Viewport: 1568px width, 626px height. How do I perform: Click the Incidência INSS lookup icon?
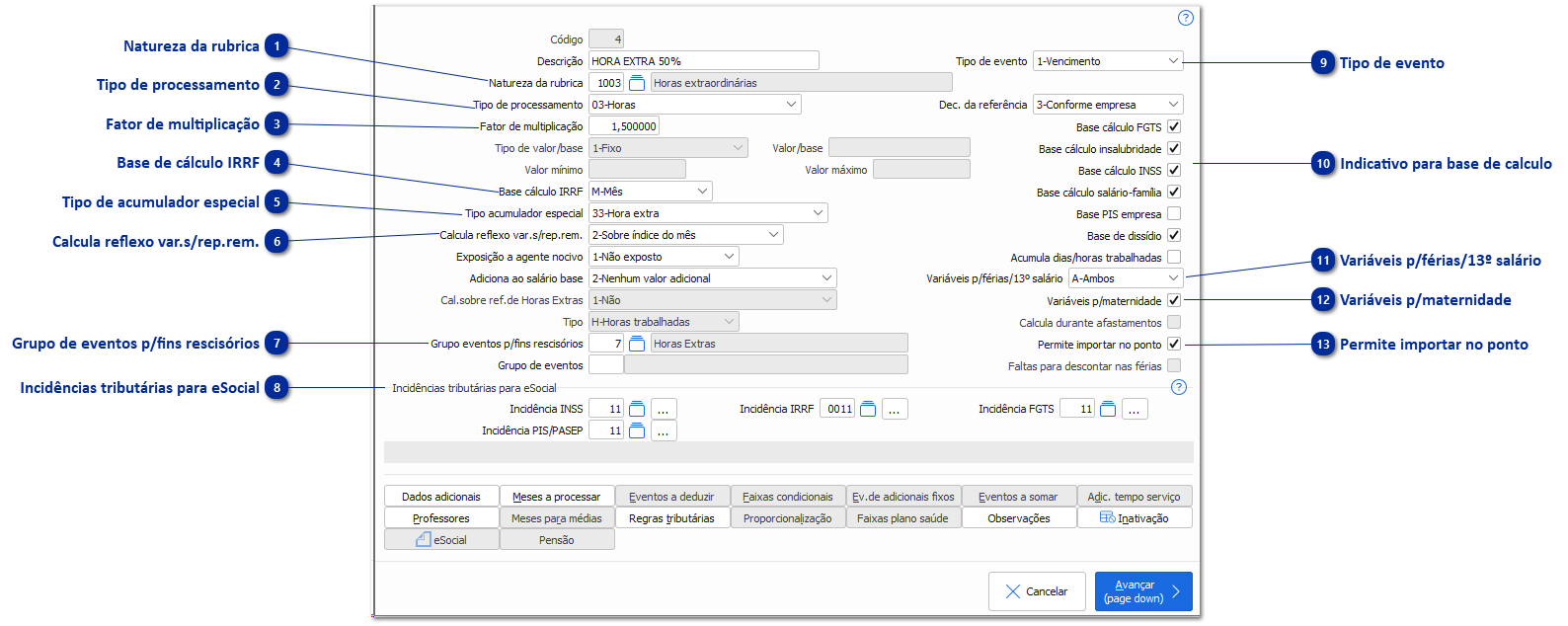(x=637, y=409)
